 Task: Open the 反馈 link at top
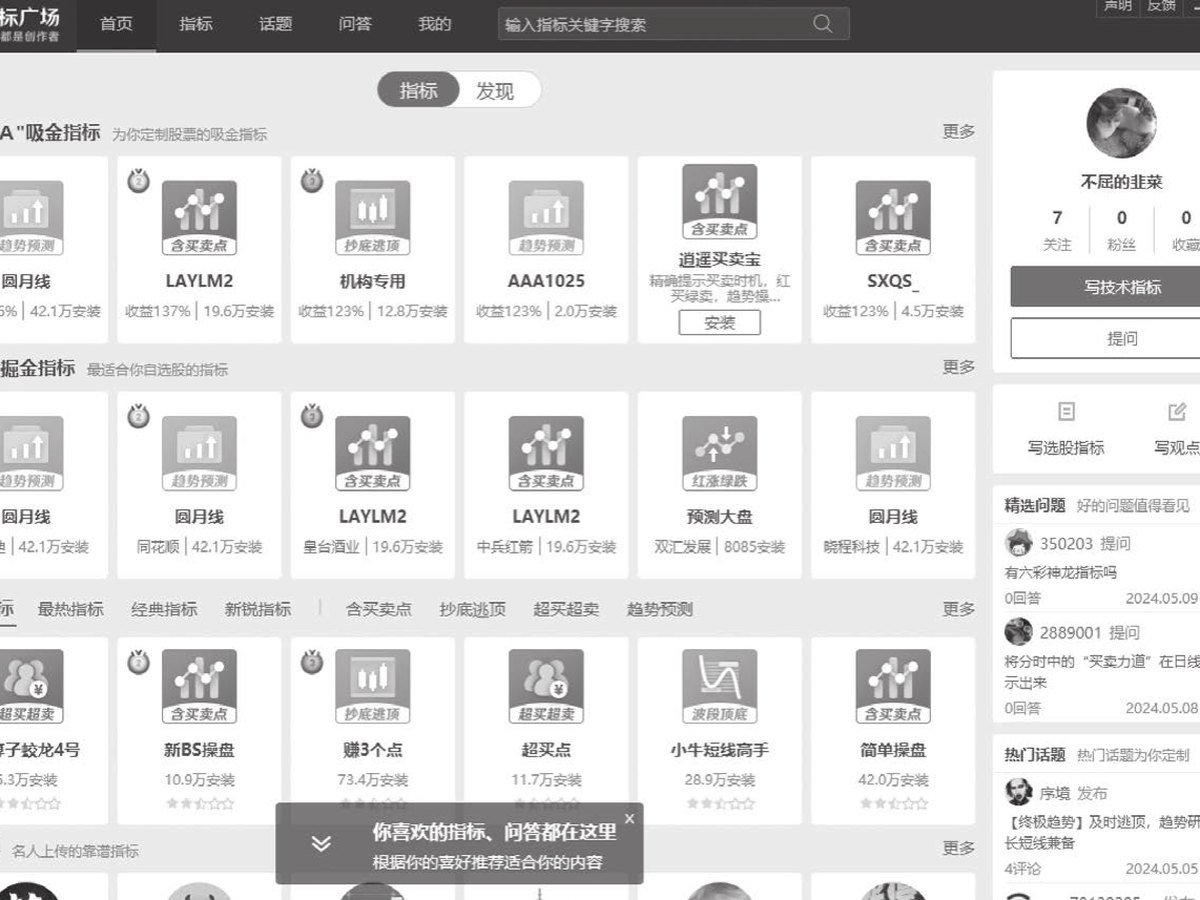pos(1160,6)
